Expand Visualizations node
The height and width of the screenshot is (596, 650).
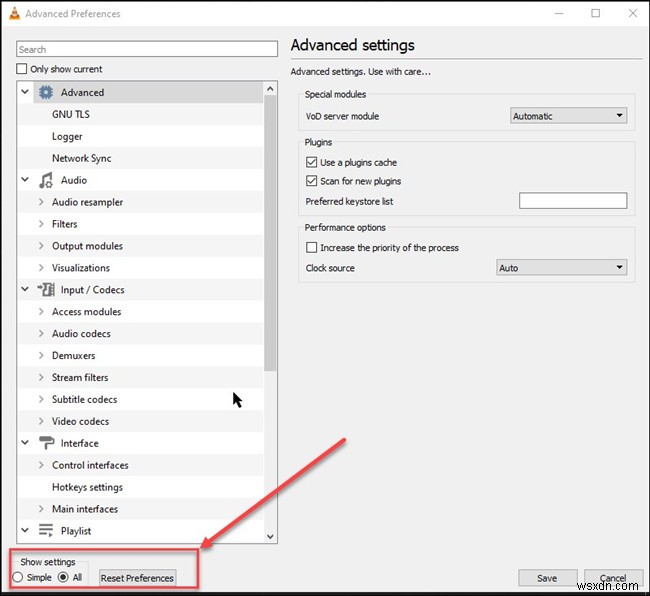tap(41, 268)
